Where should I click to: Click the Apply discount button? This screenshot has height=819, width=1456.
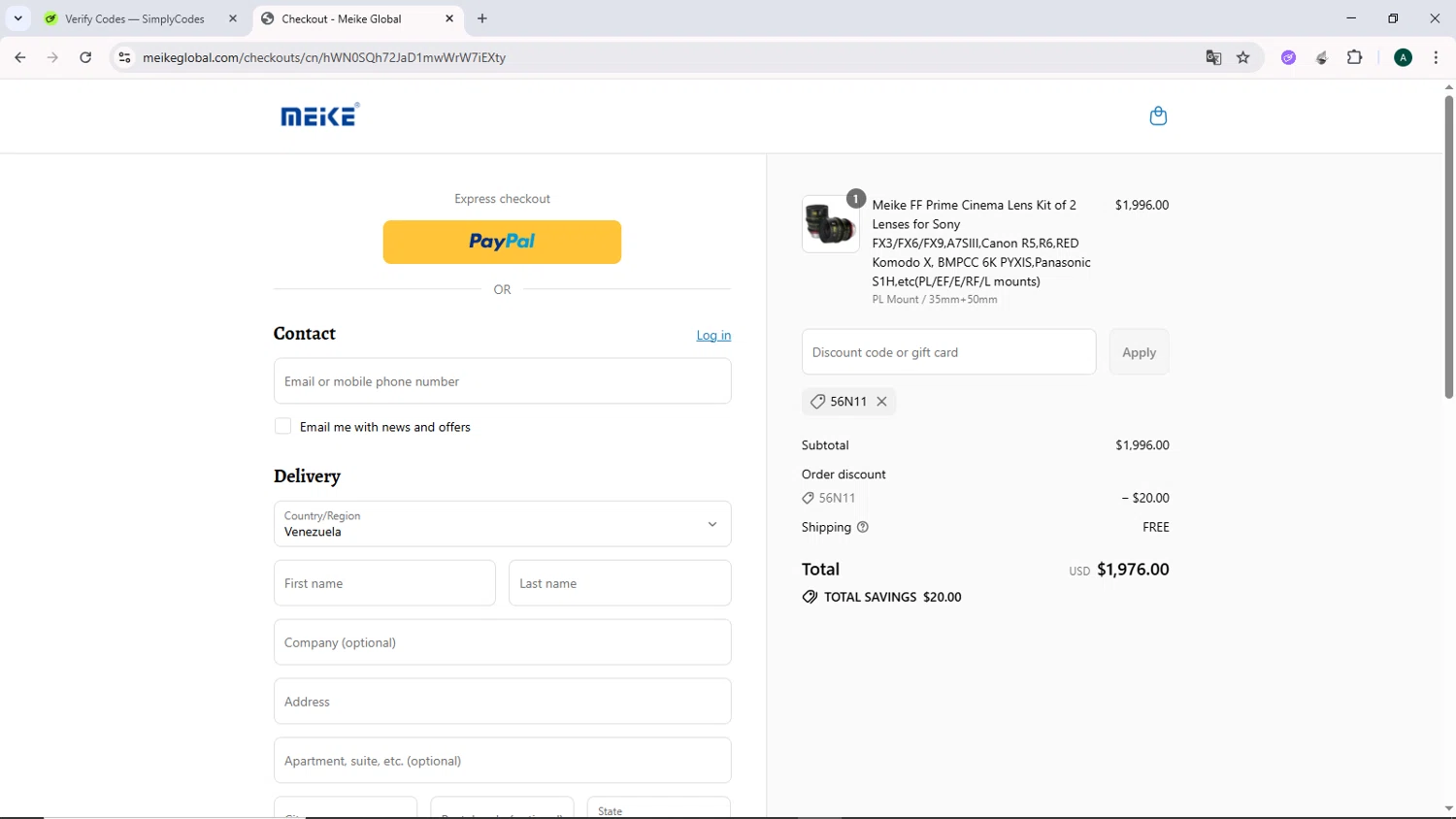pos(1139,352)
